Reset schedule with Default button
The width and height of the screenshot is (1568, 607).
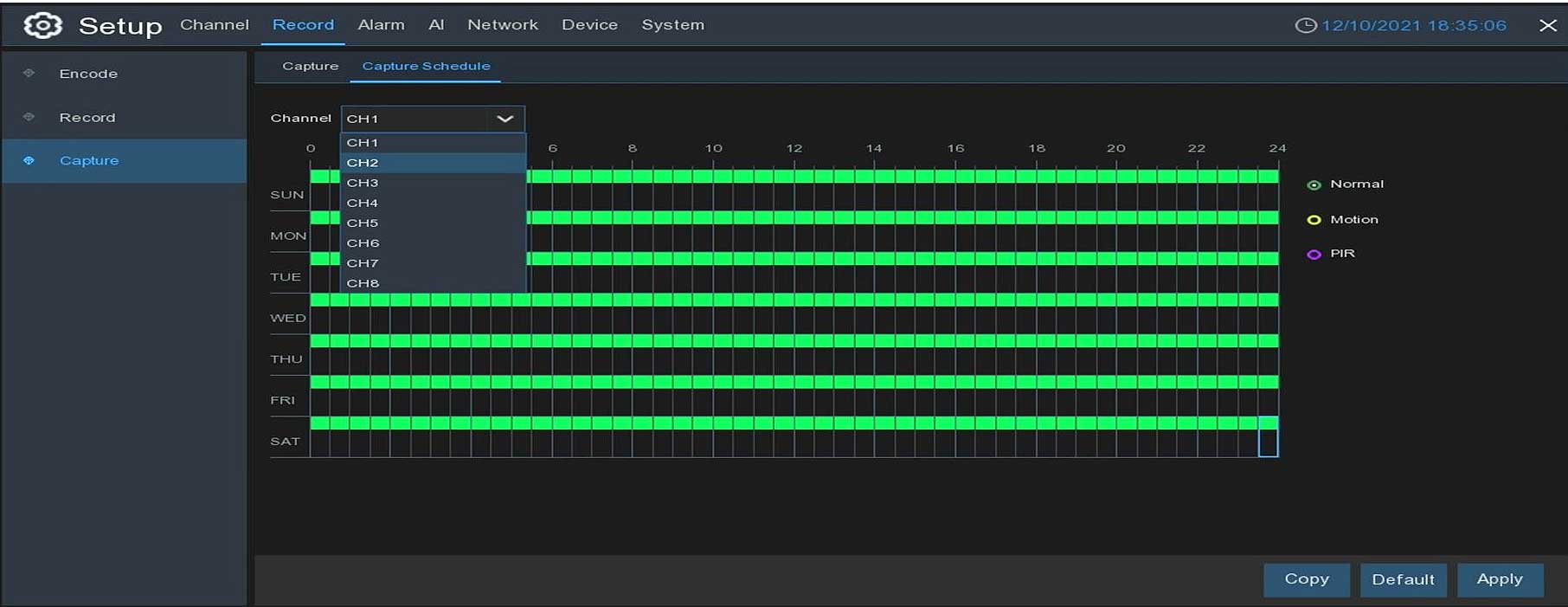click(x=1403, y=579)
